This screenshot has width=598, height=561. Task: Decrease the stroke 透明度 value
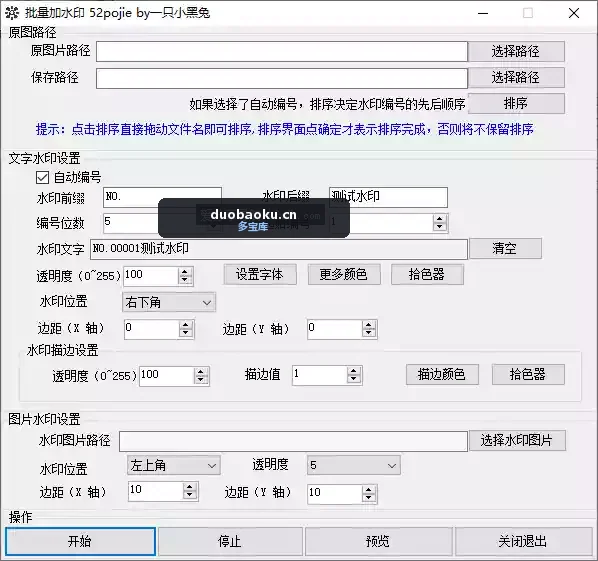(x=201, y=381)
